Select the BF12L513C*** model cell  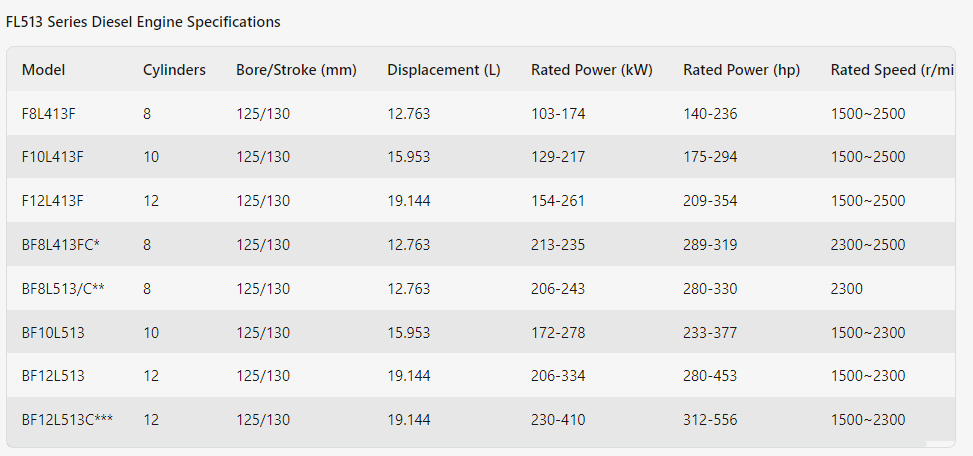click(x=68, y=420)
